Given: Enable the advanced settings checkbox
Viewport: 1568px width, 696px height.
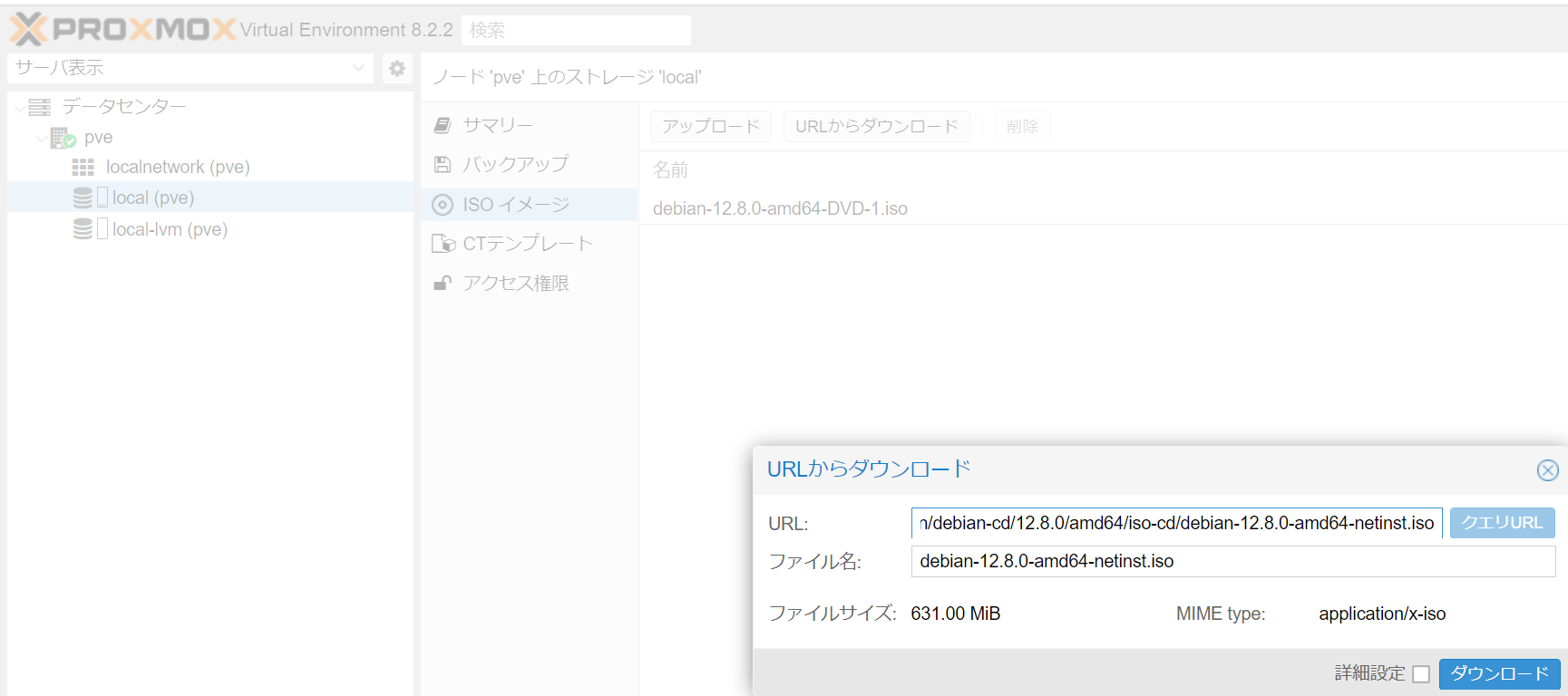Looking at the screenshot, I should [1421, 674].
